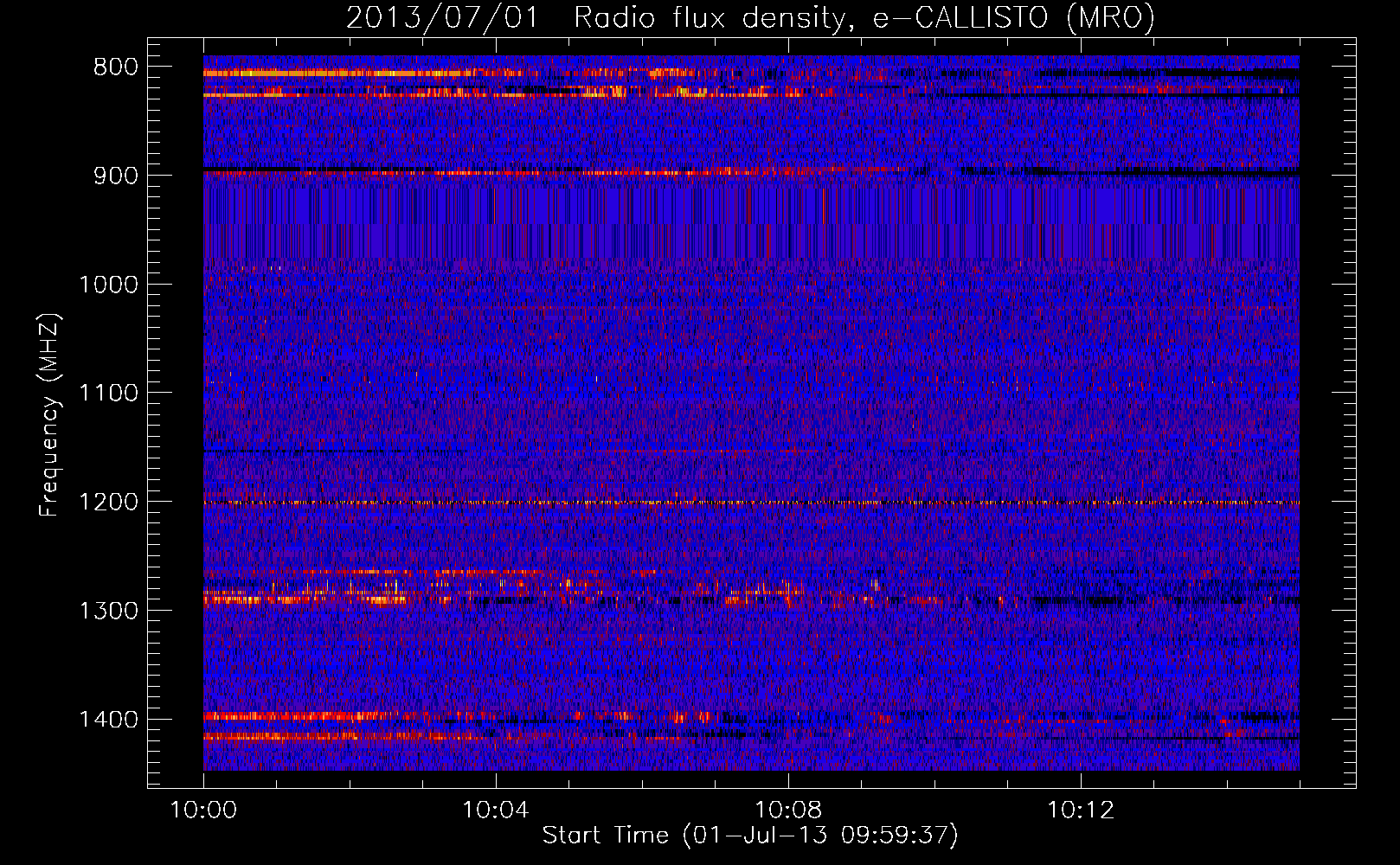This screenshot has height=865, width=1400.
Task: Click the 1300 frequency tick label
Action: (108, 612)
